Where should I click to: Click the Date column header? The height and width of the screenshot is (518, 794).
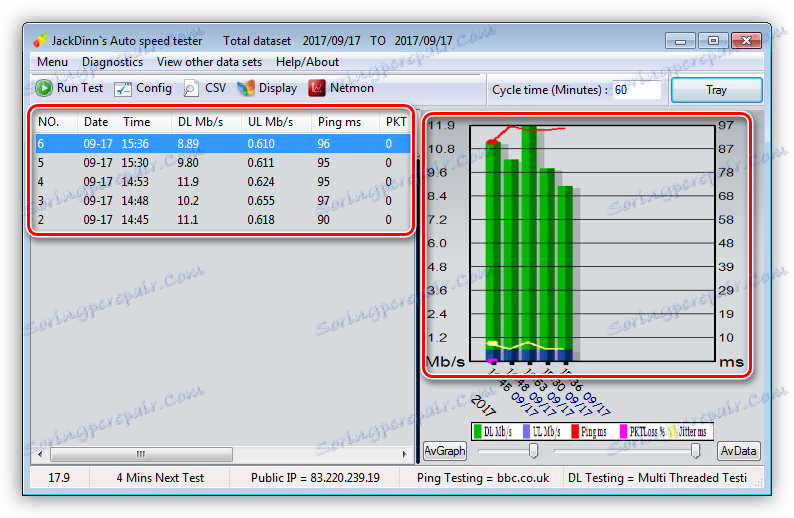click(x=96, y=122)
